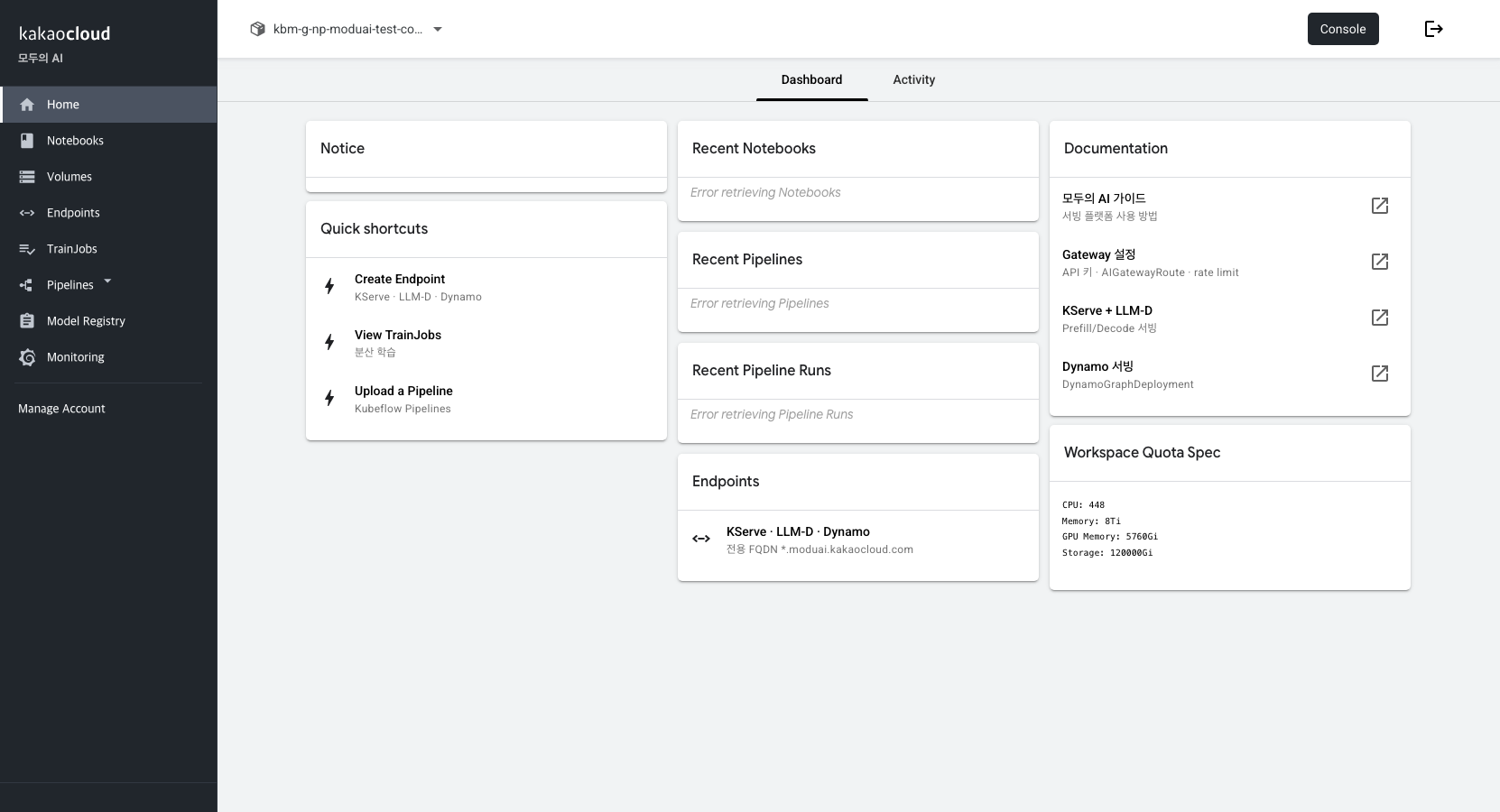Image resolution: width=1500 pixels, height=812 pixels.
Task: Click the Volumes storage icon
Action: point(27,177)
